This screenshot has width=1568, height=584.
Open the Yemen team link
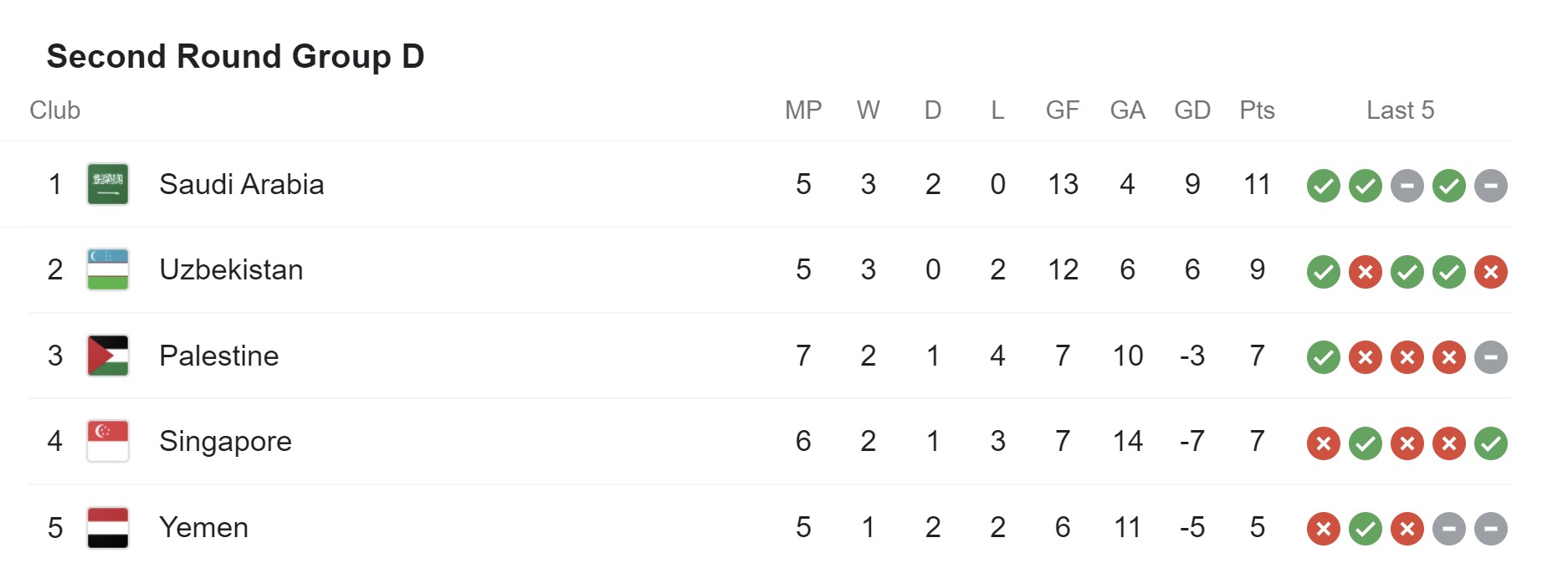coord(204,527)
